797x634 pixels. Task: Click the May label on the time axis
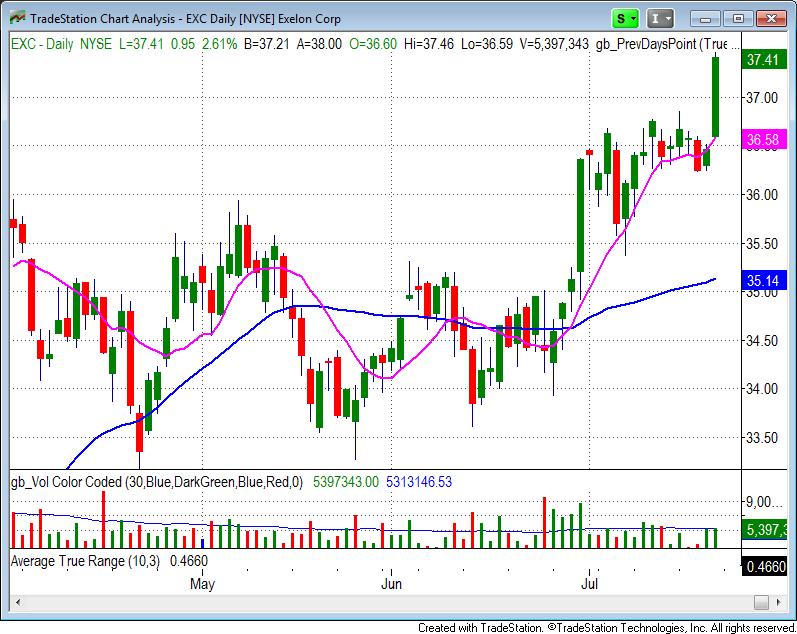203,582
